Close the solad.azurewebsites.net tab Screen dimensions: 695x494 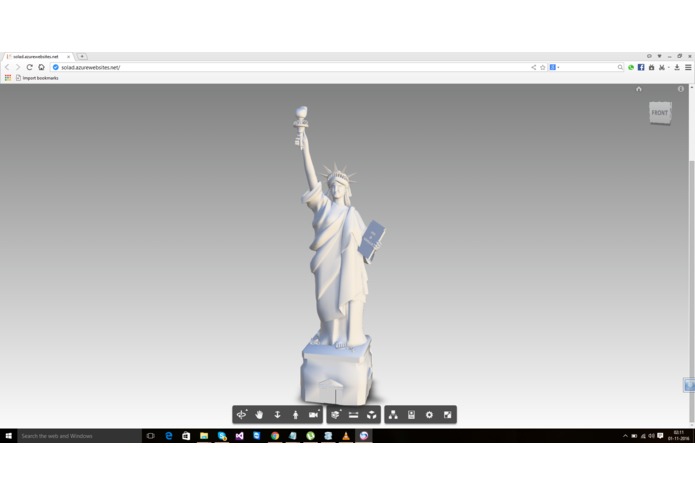tap(68, 57)
